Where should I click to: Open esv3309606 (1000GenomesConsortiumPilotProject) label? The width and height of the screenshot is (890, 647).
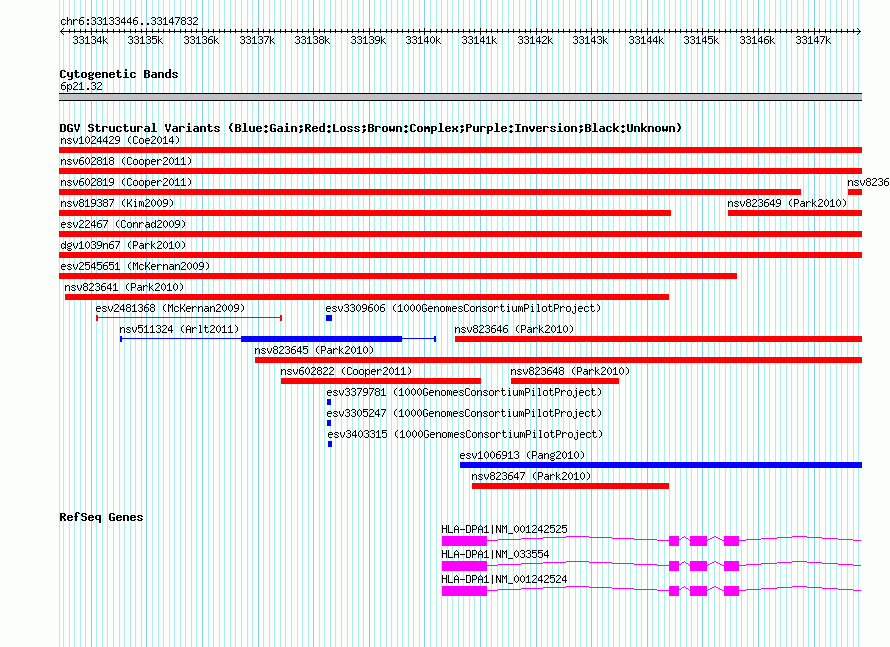click(x=463, y=308)
